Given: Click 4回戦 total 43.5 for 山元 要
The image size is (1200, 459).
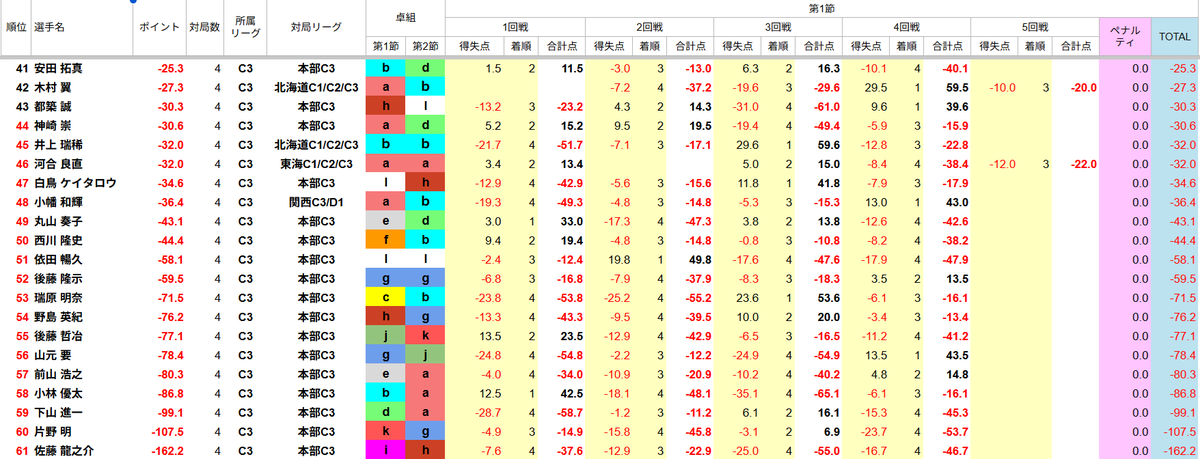Looking at the screenshot, I should (957, 354).
